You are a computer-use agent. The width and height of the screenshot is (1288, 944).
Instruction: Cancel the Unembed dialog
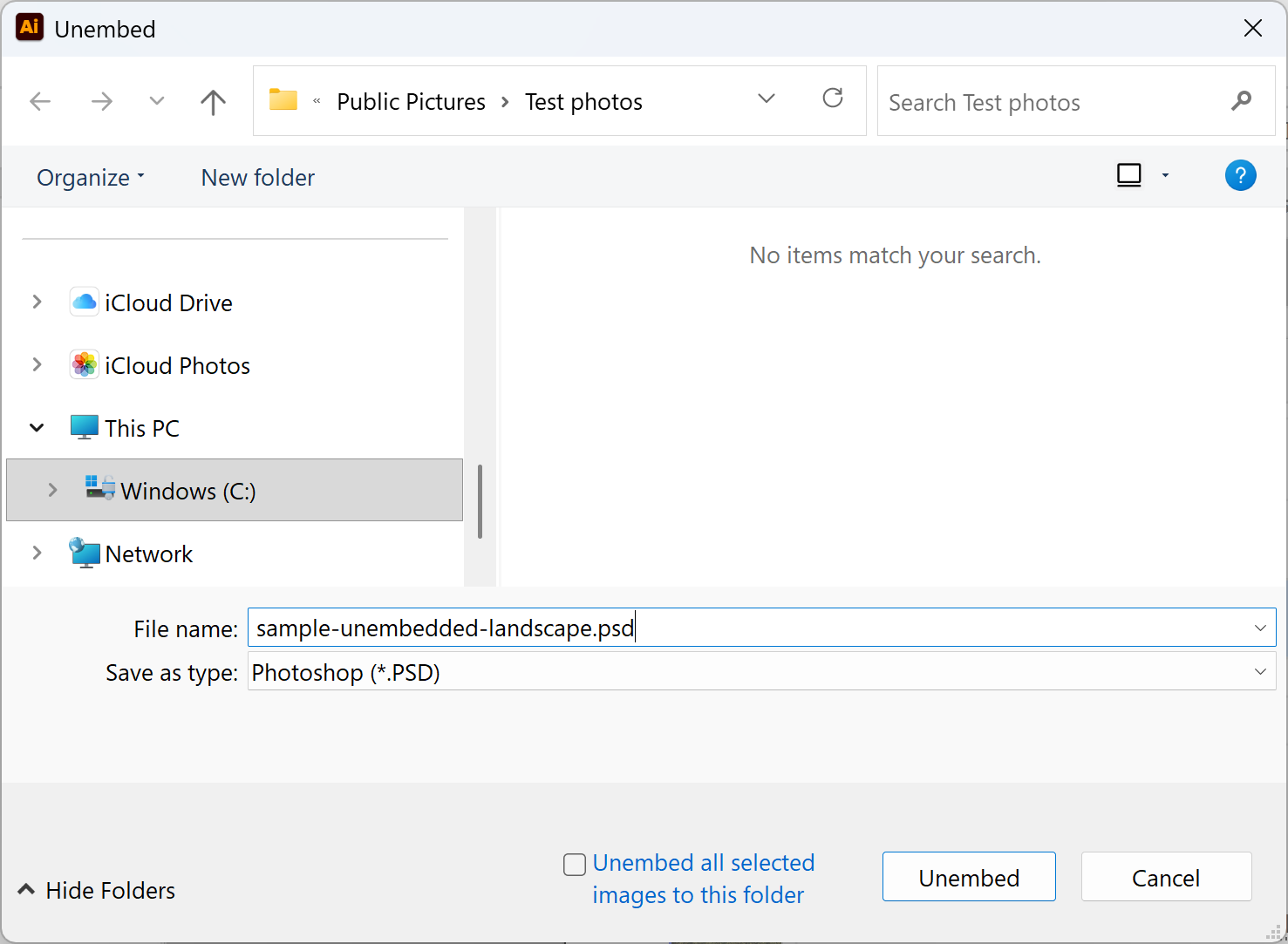click(1166, 877)
